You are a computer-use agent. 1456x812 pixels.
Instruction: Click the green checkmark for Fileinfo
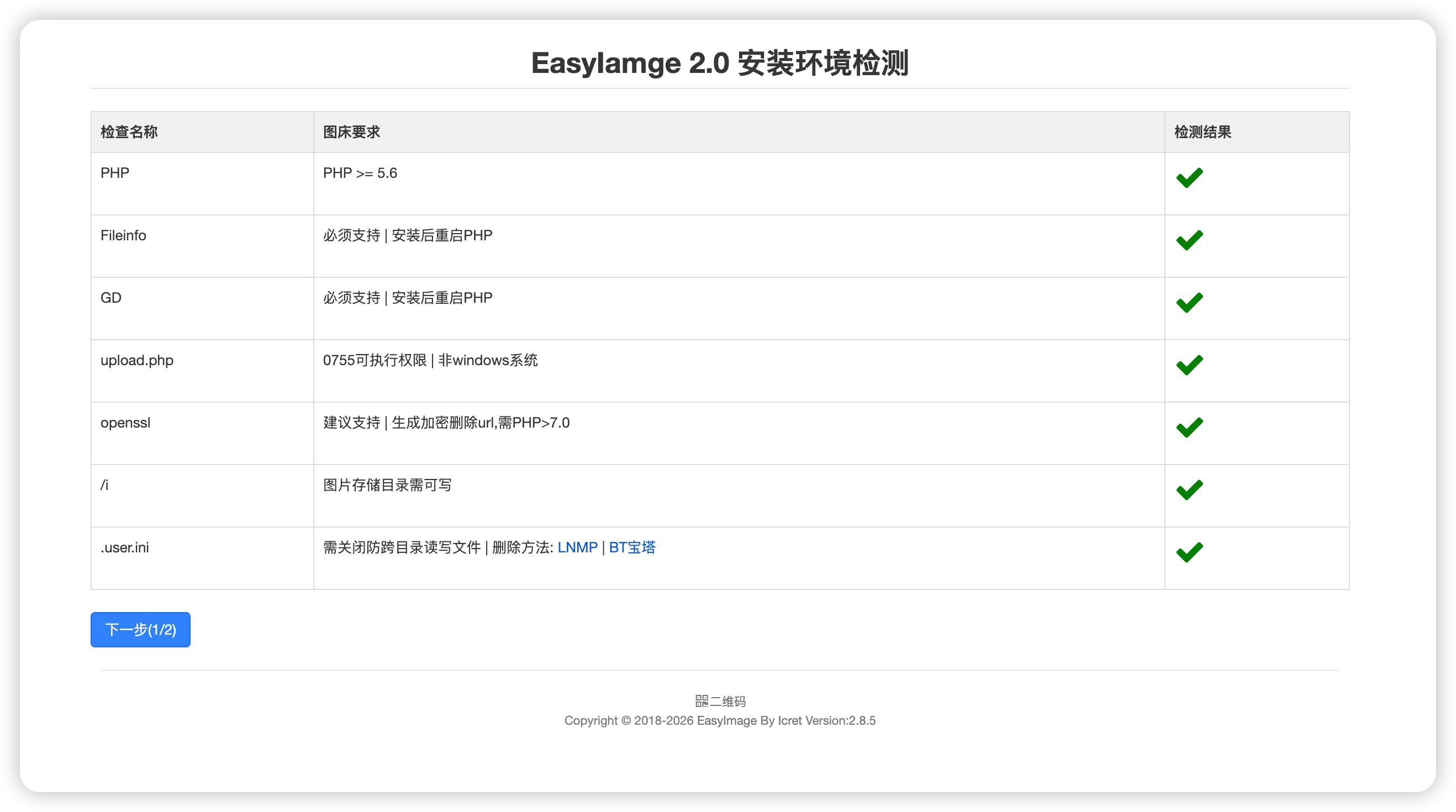[x=1189, y=240]
